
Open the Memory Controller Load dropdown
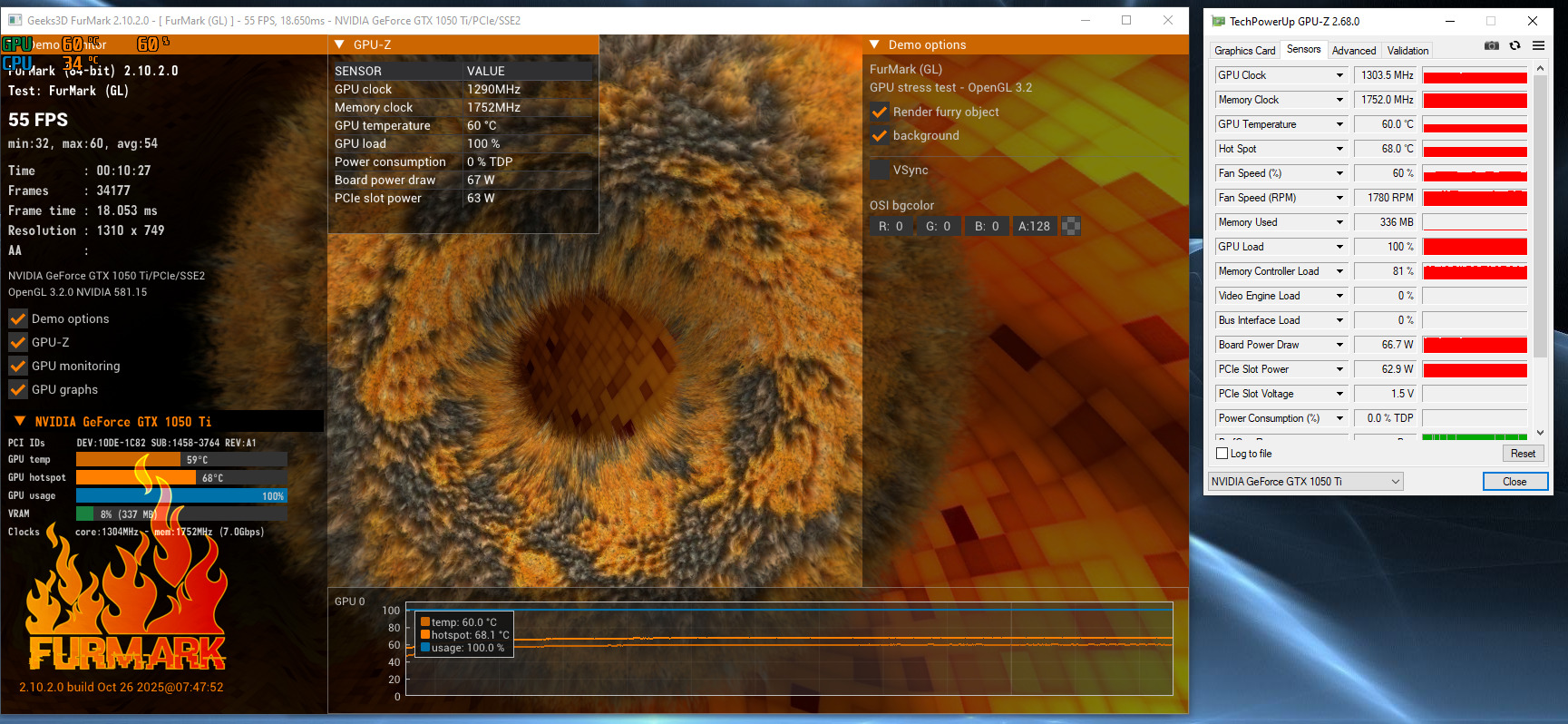pos(1339,271)
